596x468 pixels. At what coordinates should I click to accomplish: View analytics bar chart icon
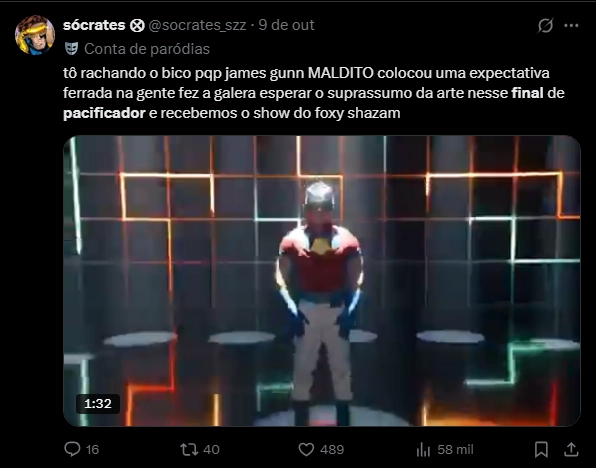[423, 450]
